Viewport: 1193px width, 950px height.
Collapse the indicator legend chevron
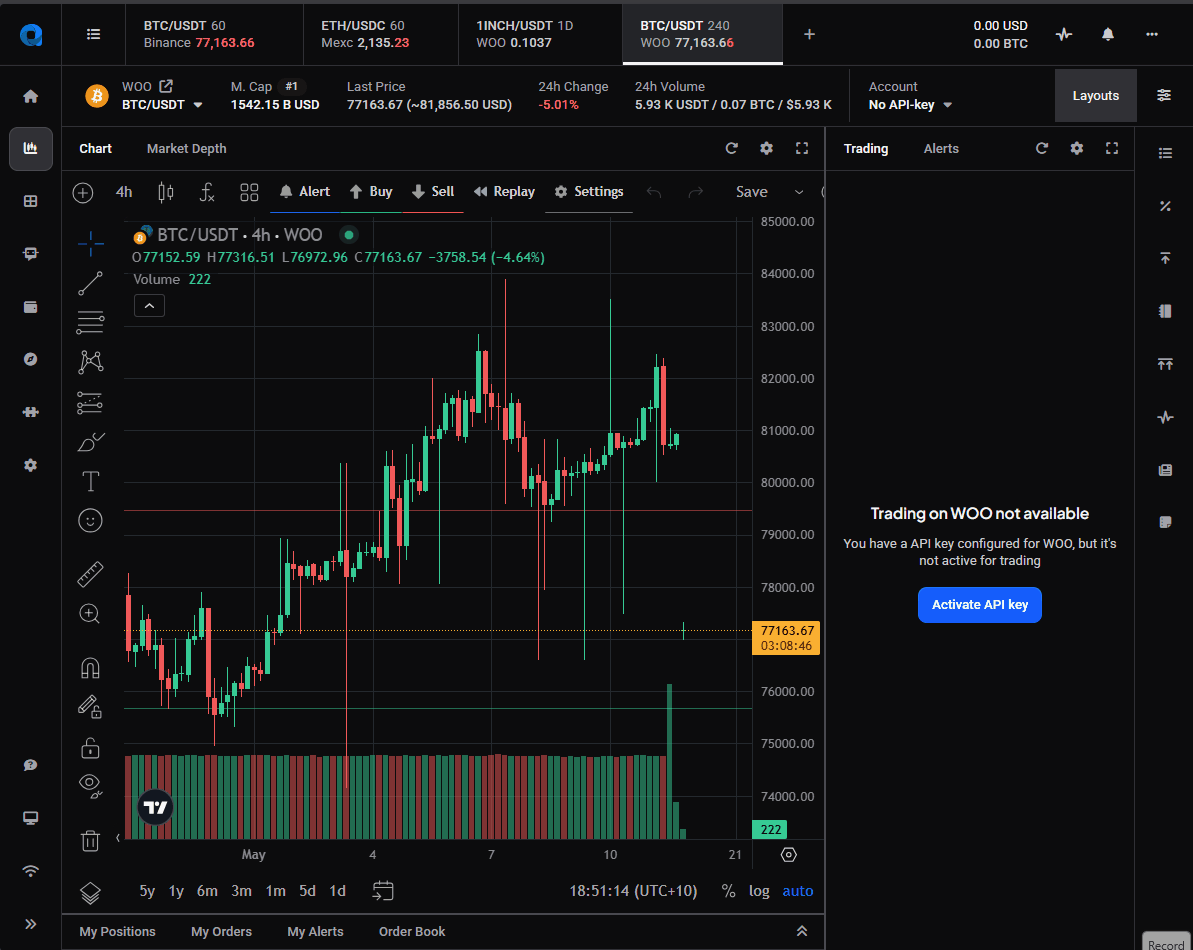(x=149, y=306)
